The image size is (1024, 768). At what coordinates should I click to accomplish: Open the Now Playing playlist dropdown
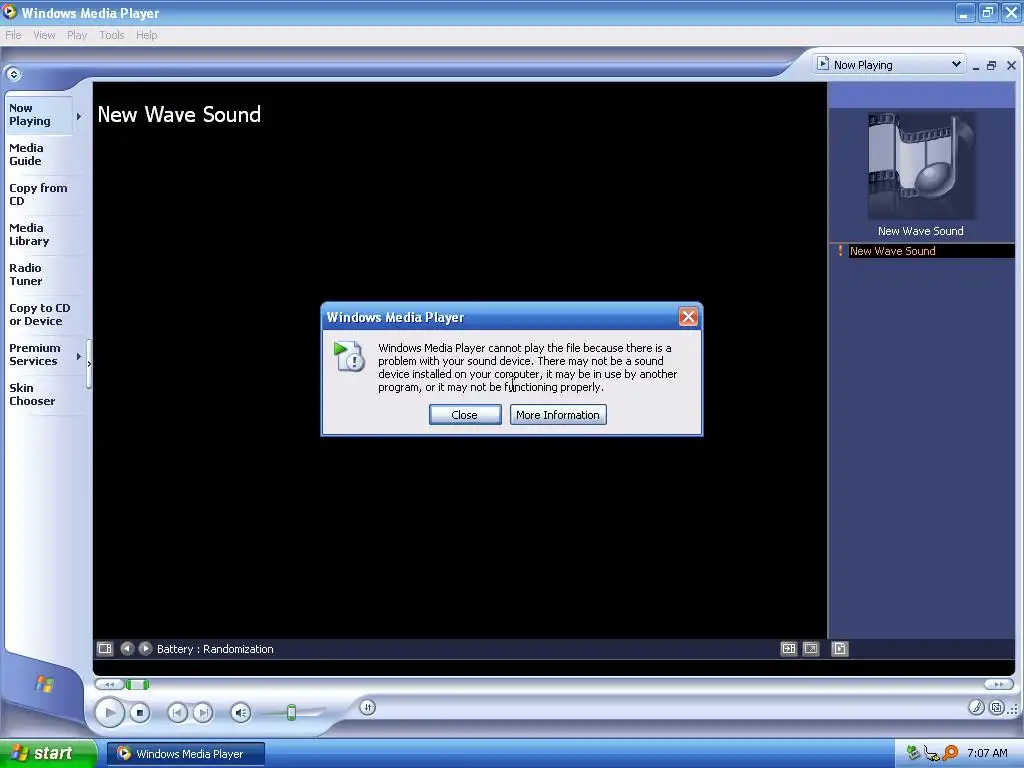889,65
